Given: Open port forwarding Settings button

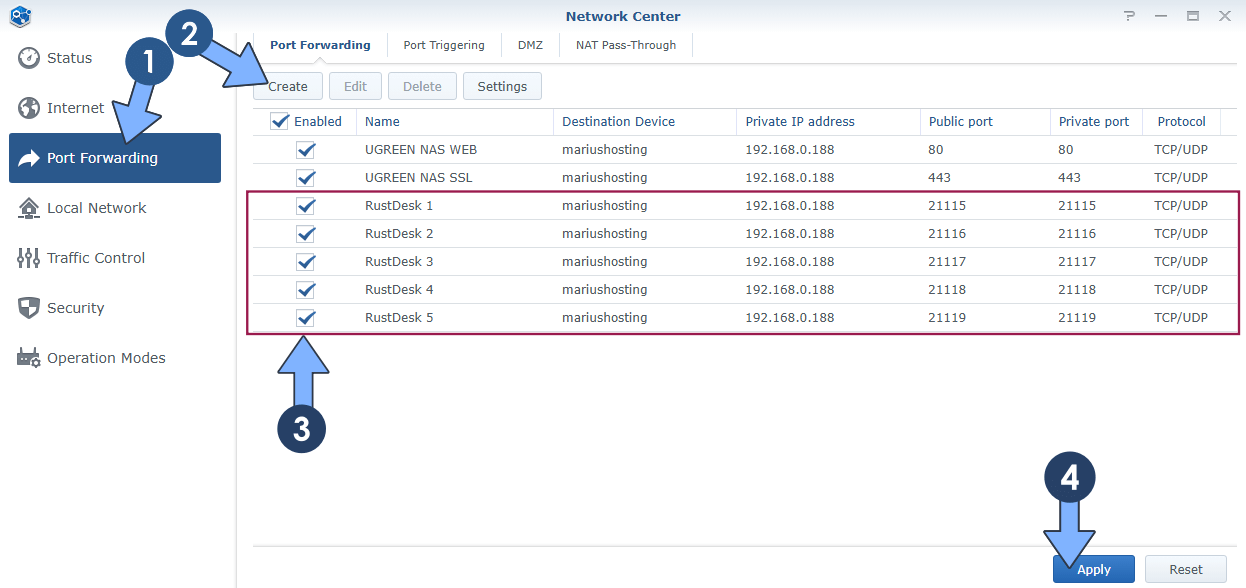Looking at the screenshot, I should pos(502,87).
